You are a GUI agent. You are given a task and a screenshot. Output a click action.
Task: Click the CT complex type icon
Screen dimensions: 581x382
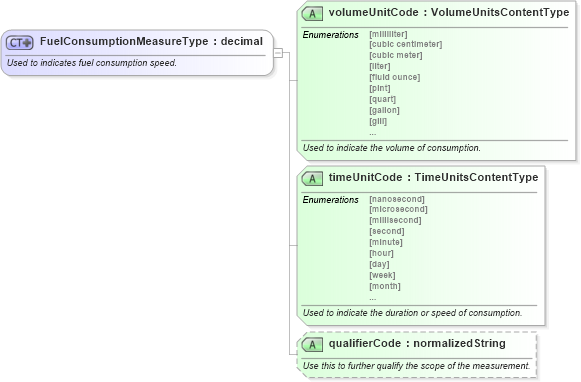[20, 43]
